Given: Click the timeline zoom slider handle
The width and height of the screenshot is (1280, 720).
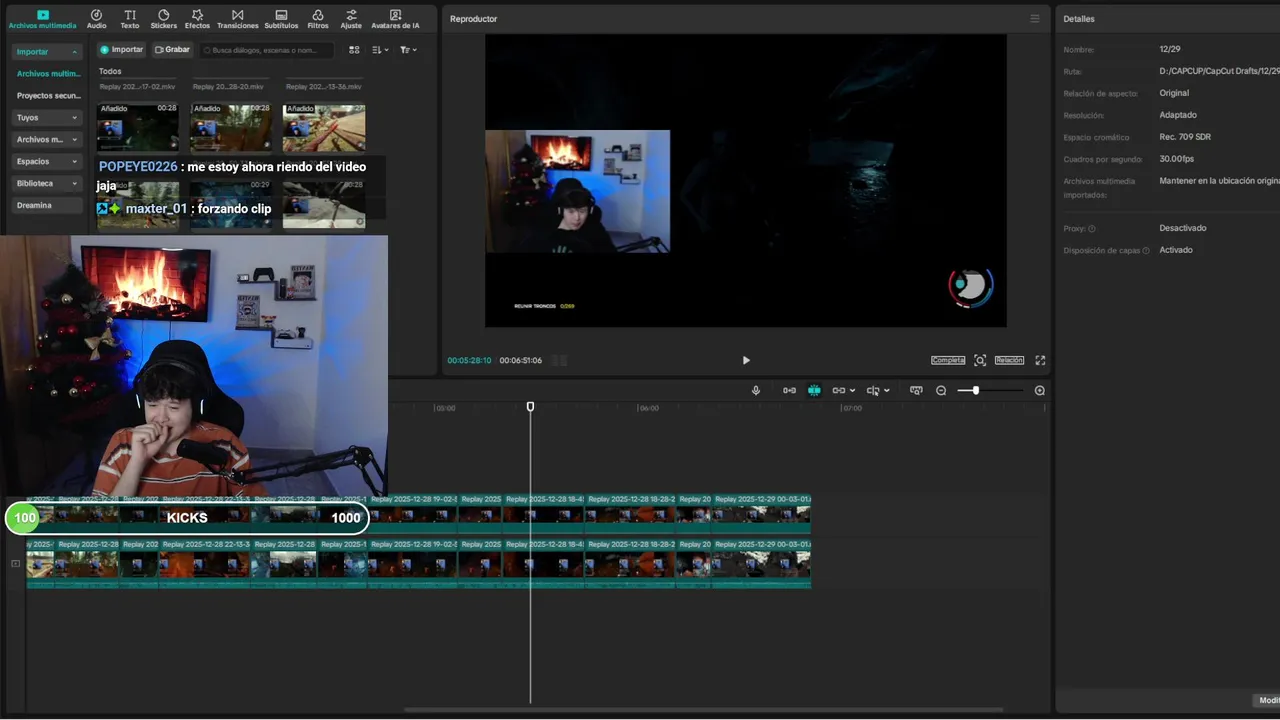Looking at the screenshot, I should click(x=975, y=390).
